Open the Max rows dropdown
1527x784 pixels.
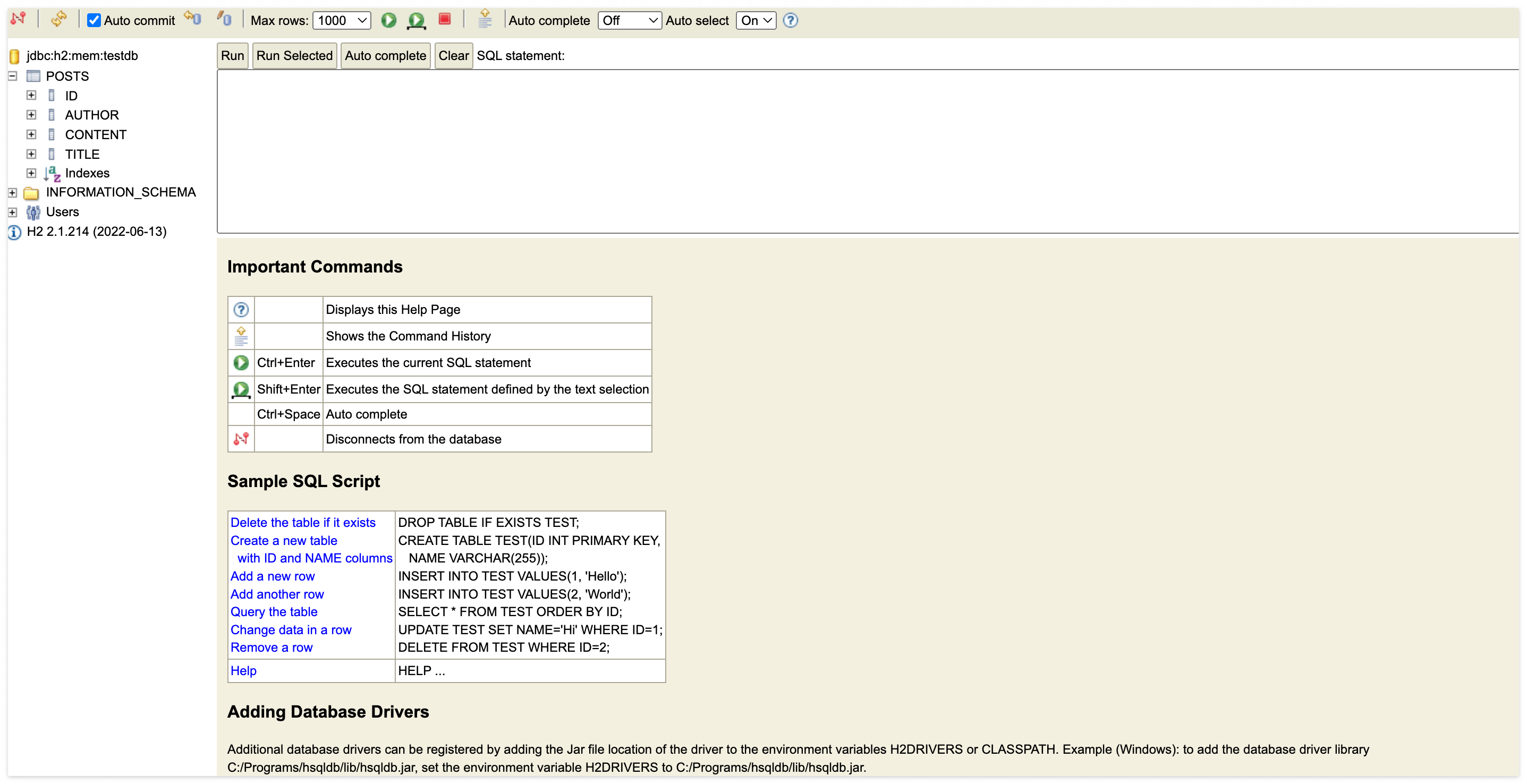click(x=342, y=20)
